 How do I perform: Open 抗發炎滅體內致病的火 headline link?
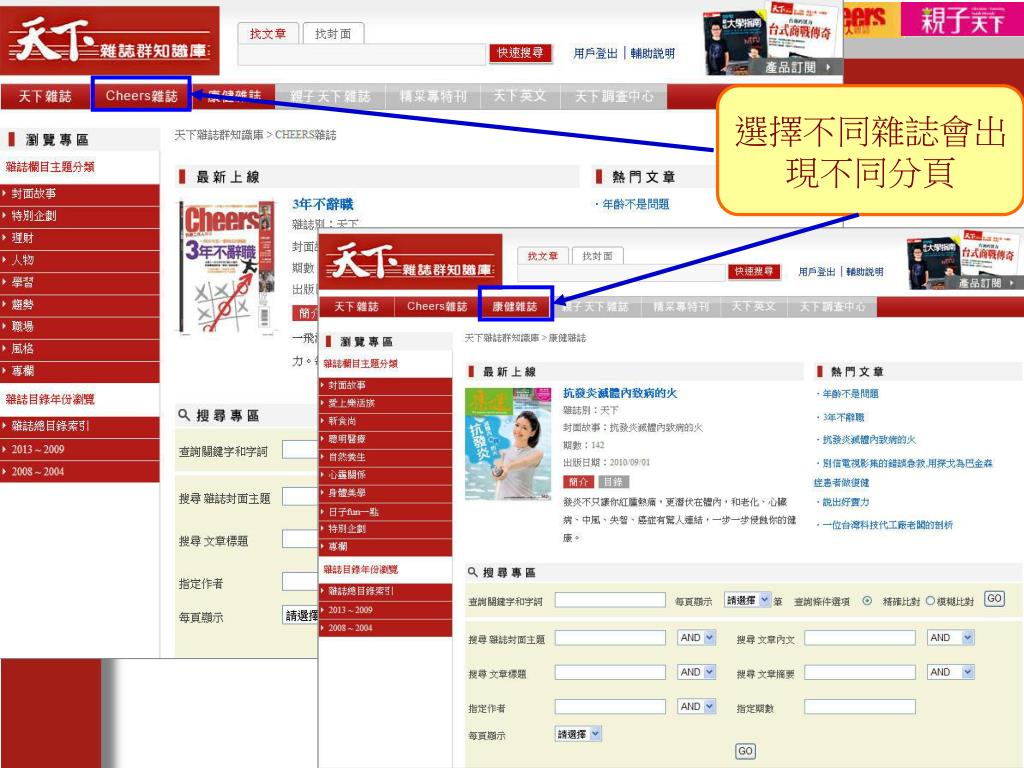coord(620,392)
